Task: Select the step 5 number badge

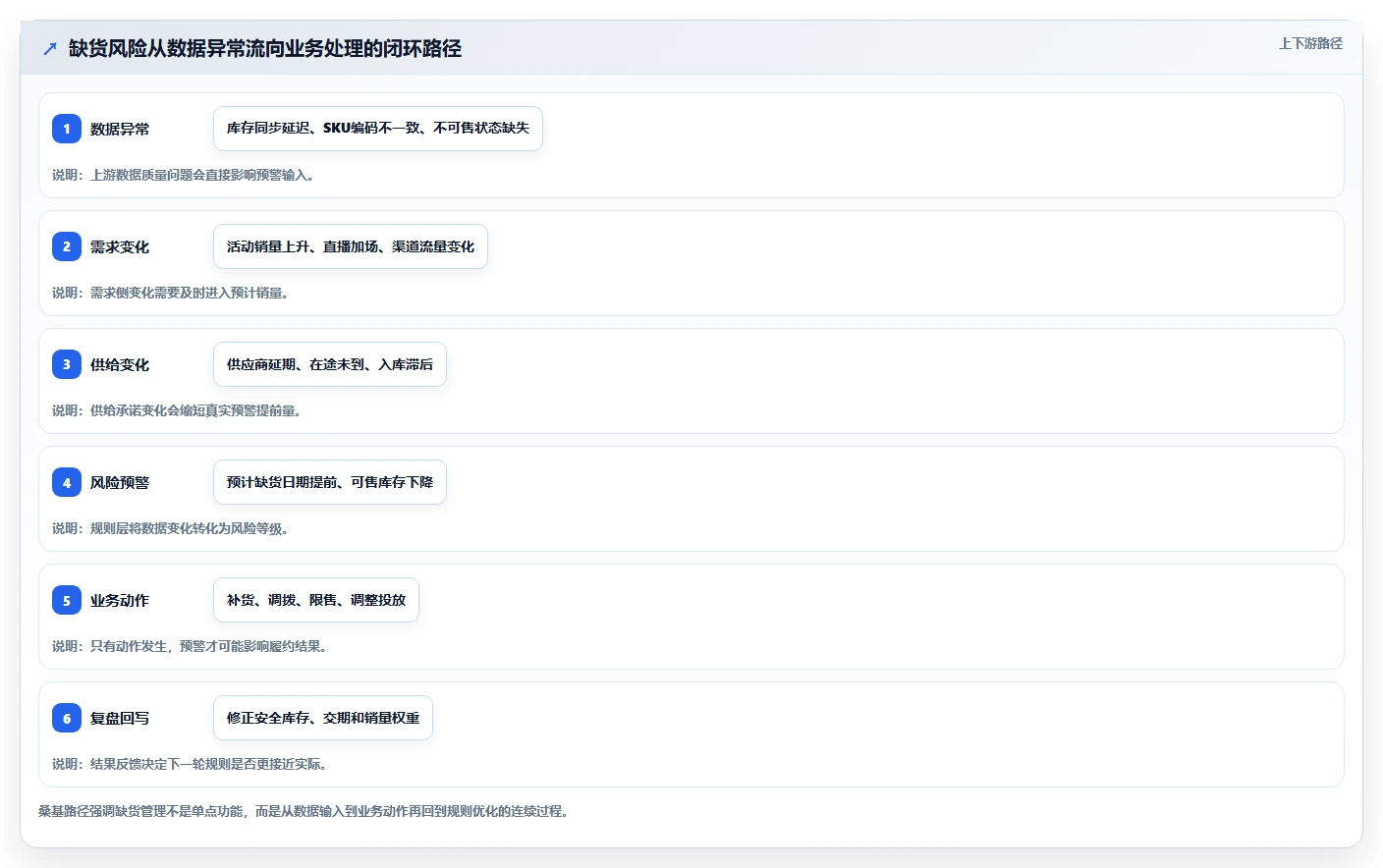Action: point(67,600)
